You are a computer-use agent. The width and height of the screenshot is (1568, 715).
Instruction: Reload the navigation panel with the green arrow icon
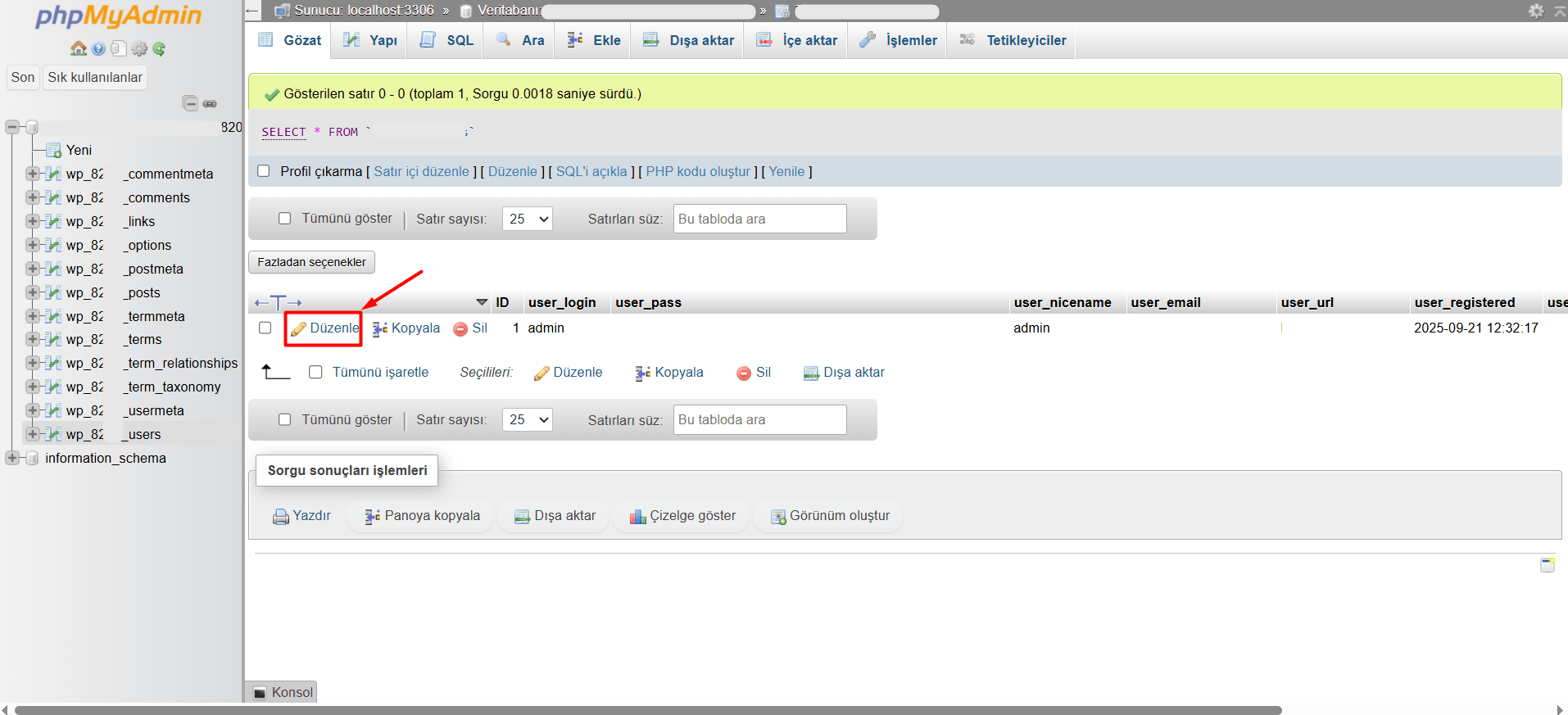[x=159, y=48]
